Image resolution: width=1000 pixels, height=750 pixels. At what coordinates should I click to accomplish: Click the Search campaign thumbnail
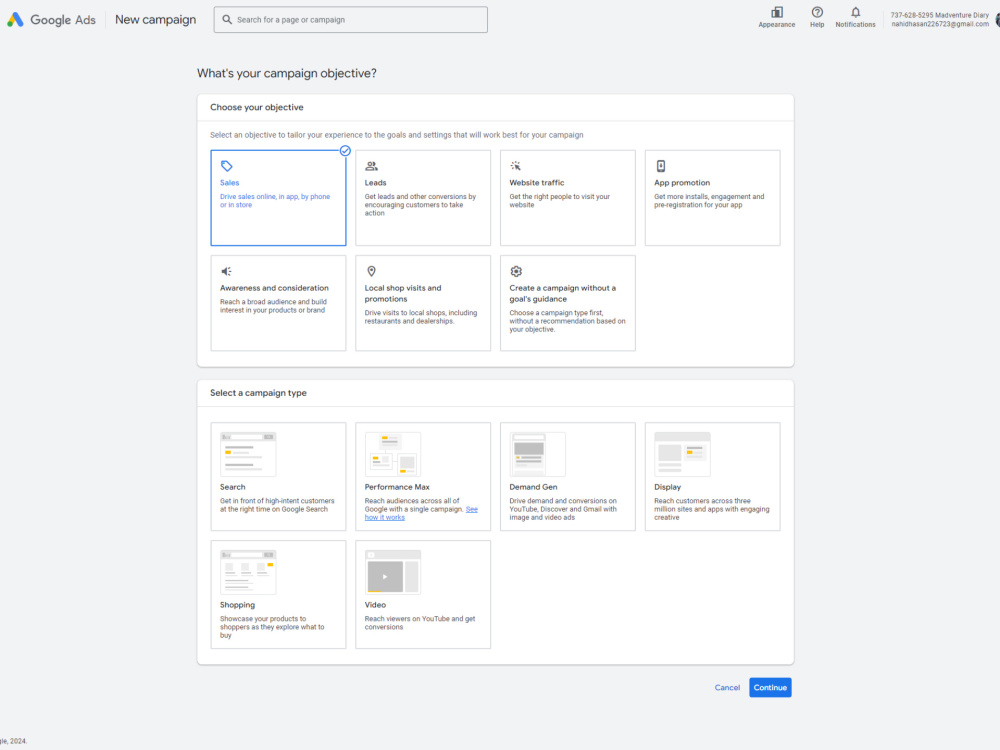pyautogui.click(x=248, y=454)
